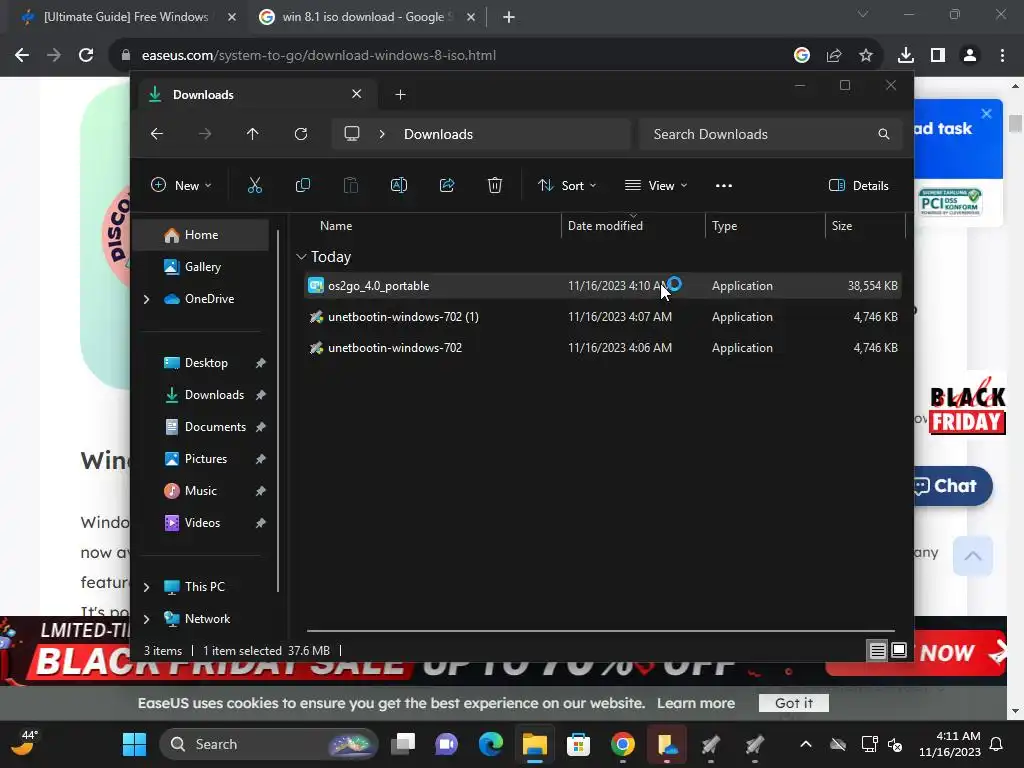The width and height of the screenshot is (1024, 768).
Task: Click the Delete trash can icon
Action: (495, 185)
